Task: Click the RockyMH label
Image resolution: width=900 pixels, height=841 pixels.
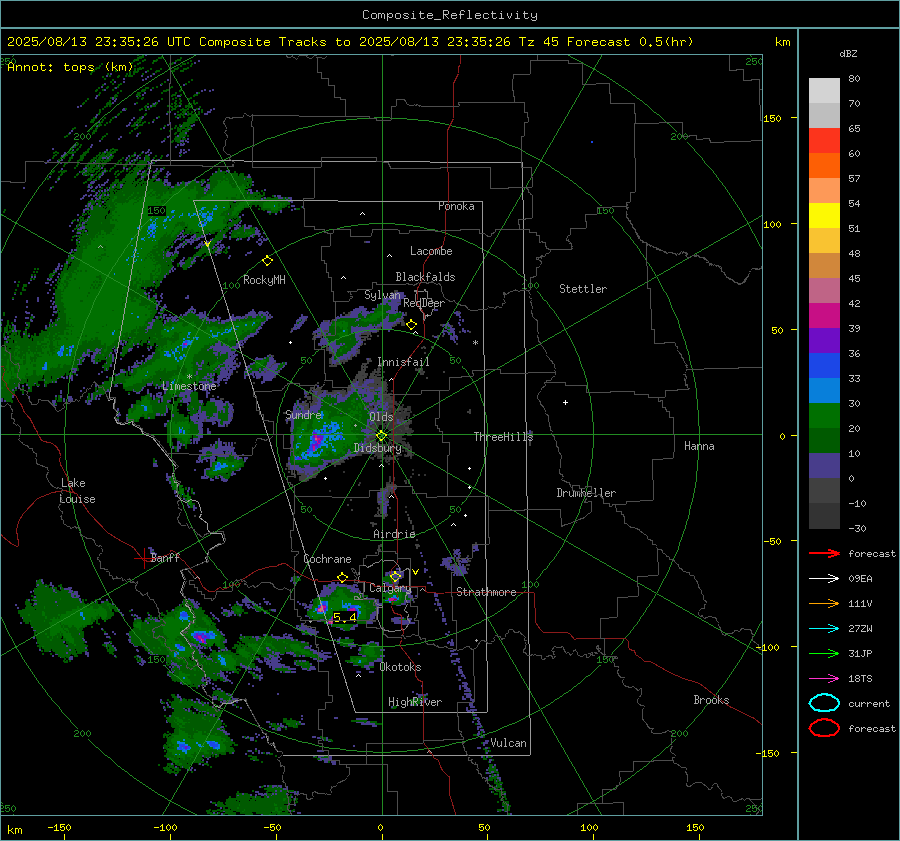Action: click(x=264, y=280)
